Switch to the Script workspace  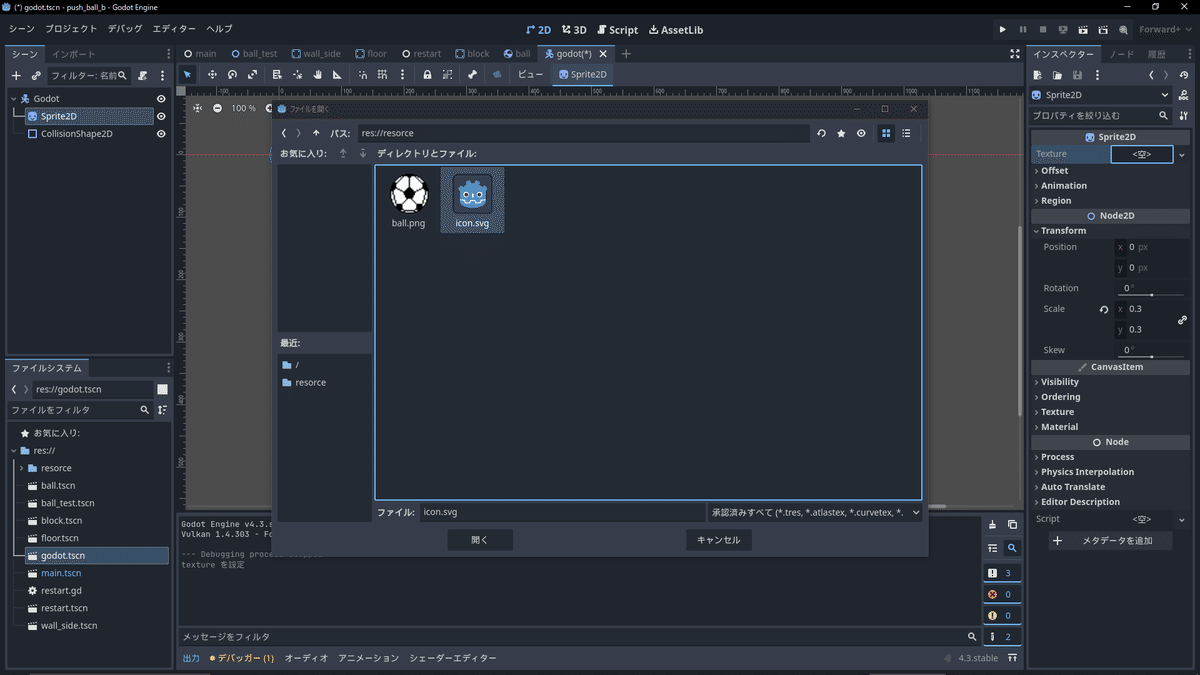(x=617, y=29)
